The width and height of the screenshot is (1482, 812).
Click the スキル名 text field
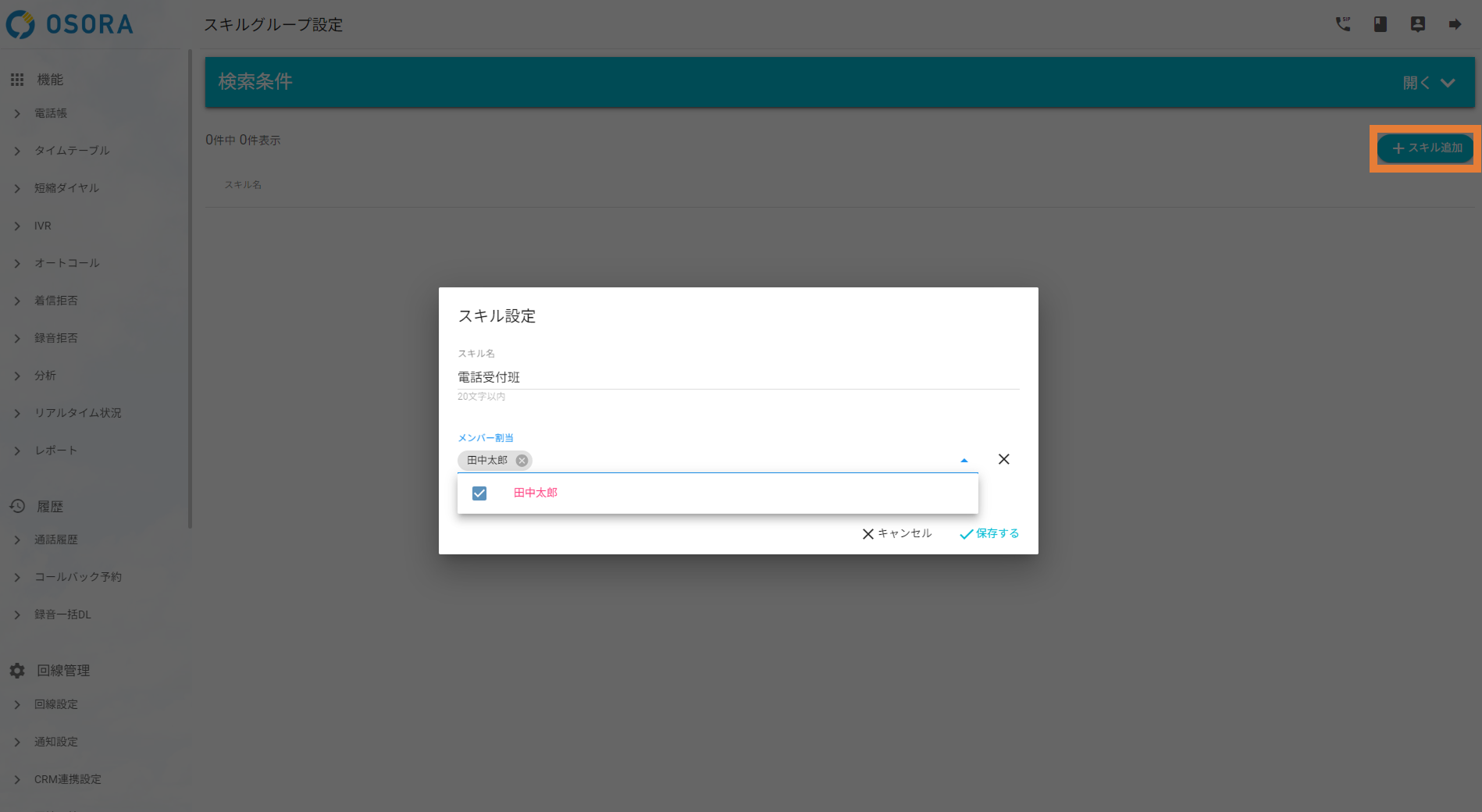point(738,377)
